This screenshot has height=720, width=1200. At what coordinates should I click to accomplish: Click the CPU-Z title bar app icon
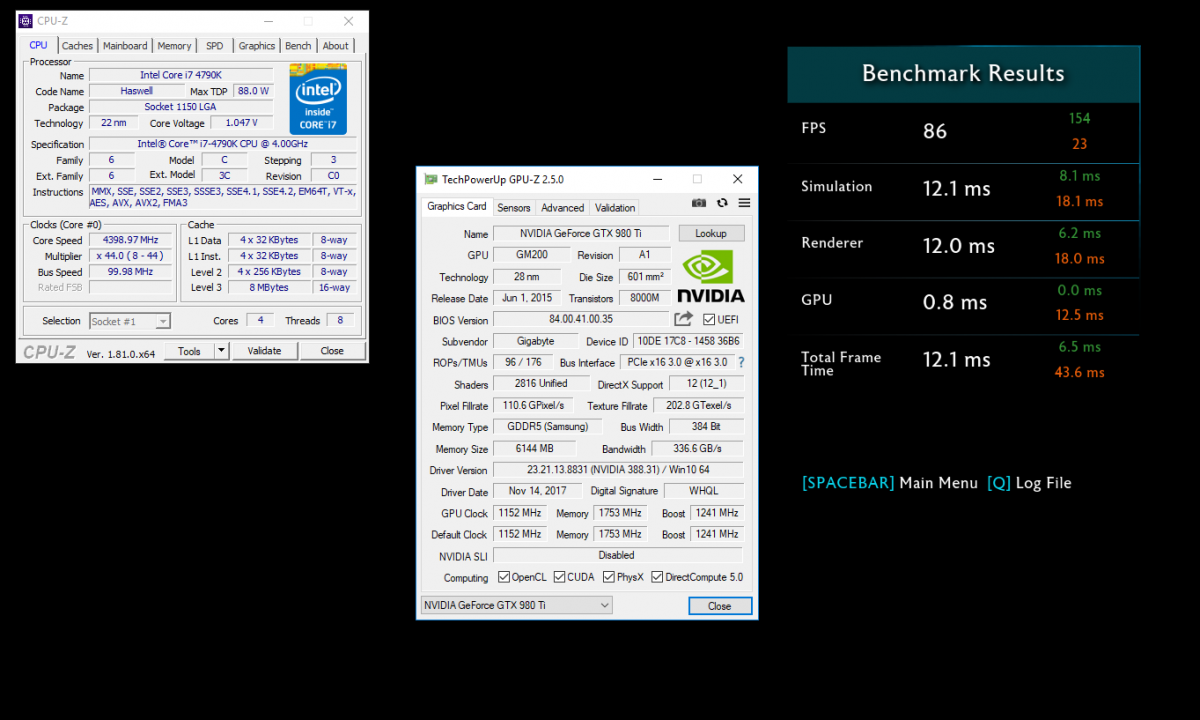click(x=25, y=21)
